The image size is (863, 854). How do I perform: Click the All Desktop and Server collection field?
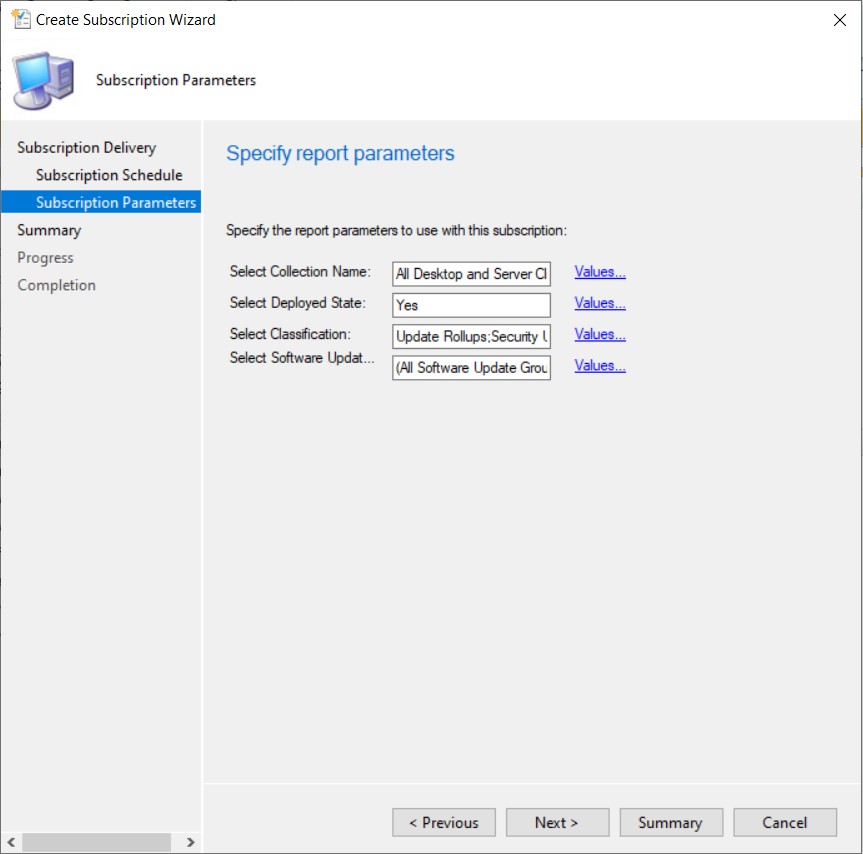point(470,272)
